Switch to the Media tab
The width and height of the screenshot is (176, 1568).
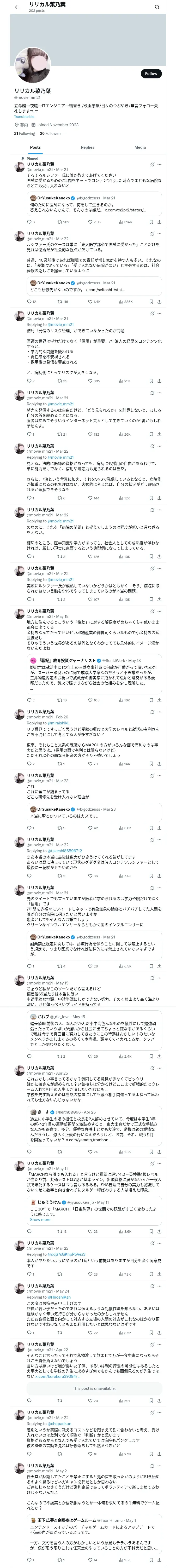139,147
